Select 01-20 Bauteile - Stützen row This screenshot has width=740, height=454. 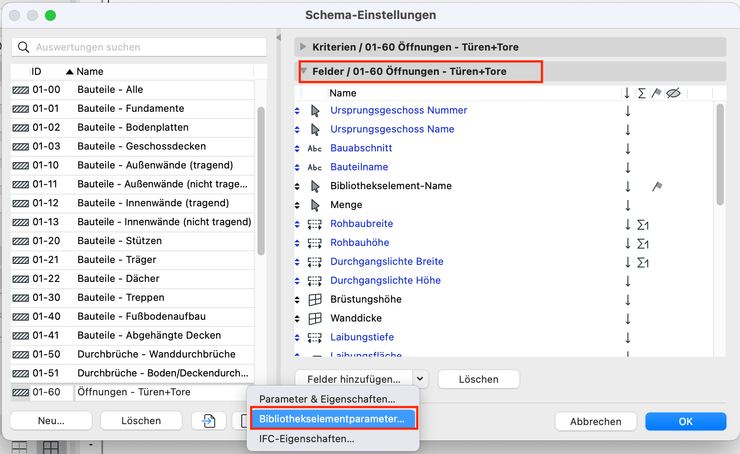[132, 241]
